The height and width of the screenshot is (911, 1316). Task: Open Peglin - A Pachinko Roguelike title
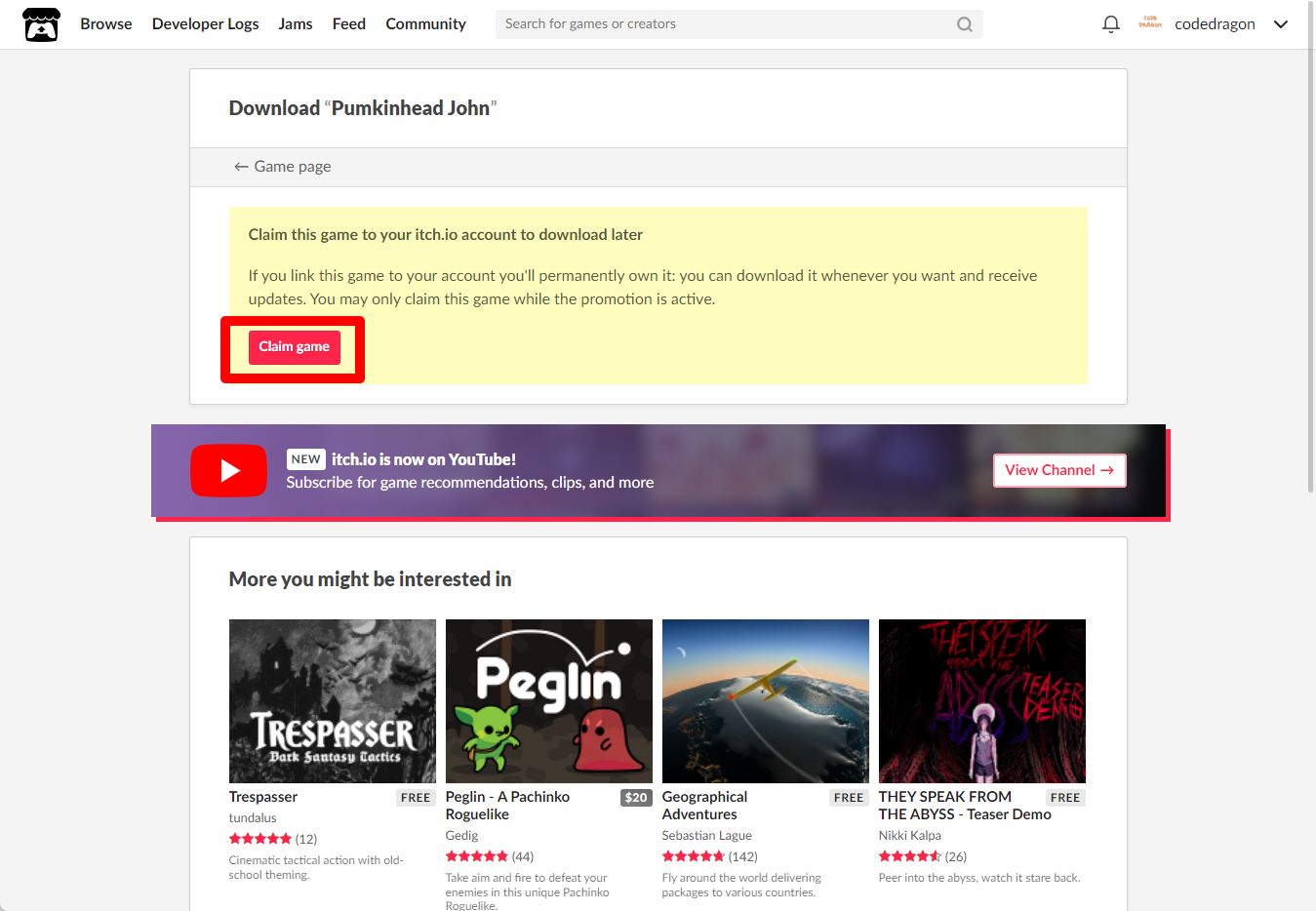pyautogui.click(x=507, y=806)
